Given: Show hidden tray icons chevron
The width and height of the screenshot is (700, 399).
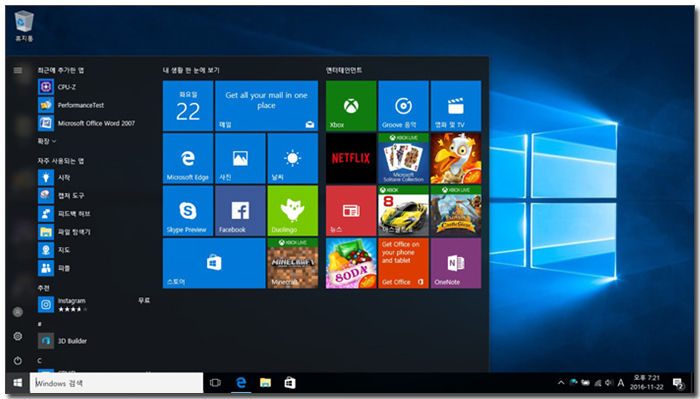Looking at the screenshot, I should click(561, 383).
